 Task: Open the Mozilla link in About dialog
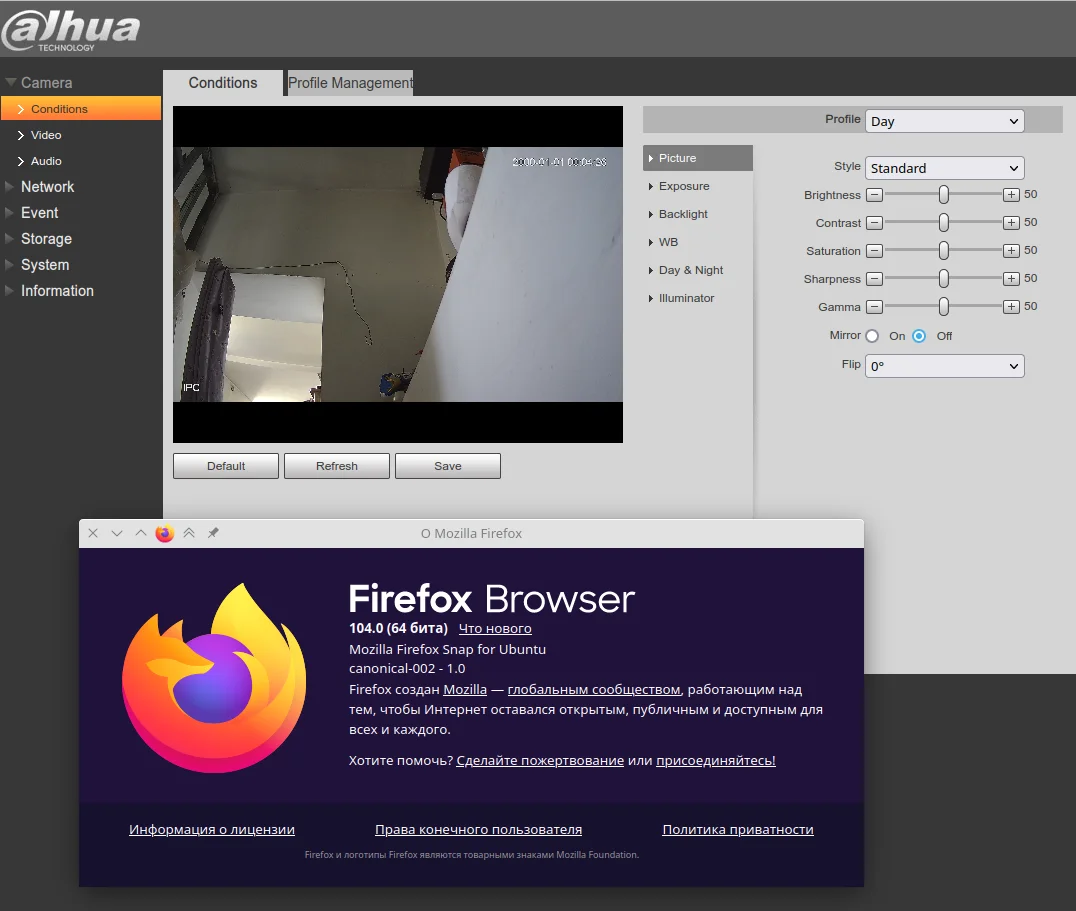(x=465, y=689)
